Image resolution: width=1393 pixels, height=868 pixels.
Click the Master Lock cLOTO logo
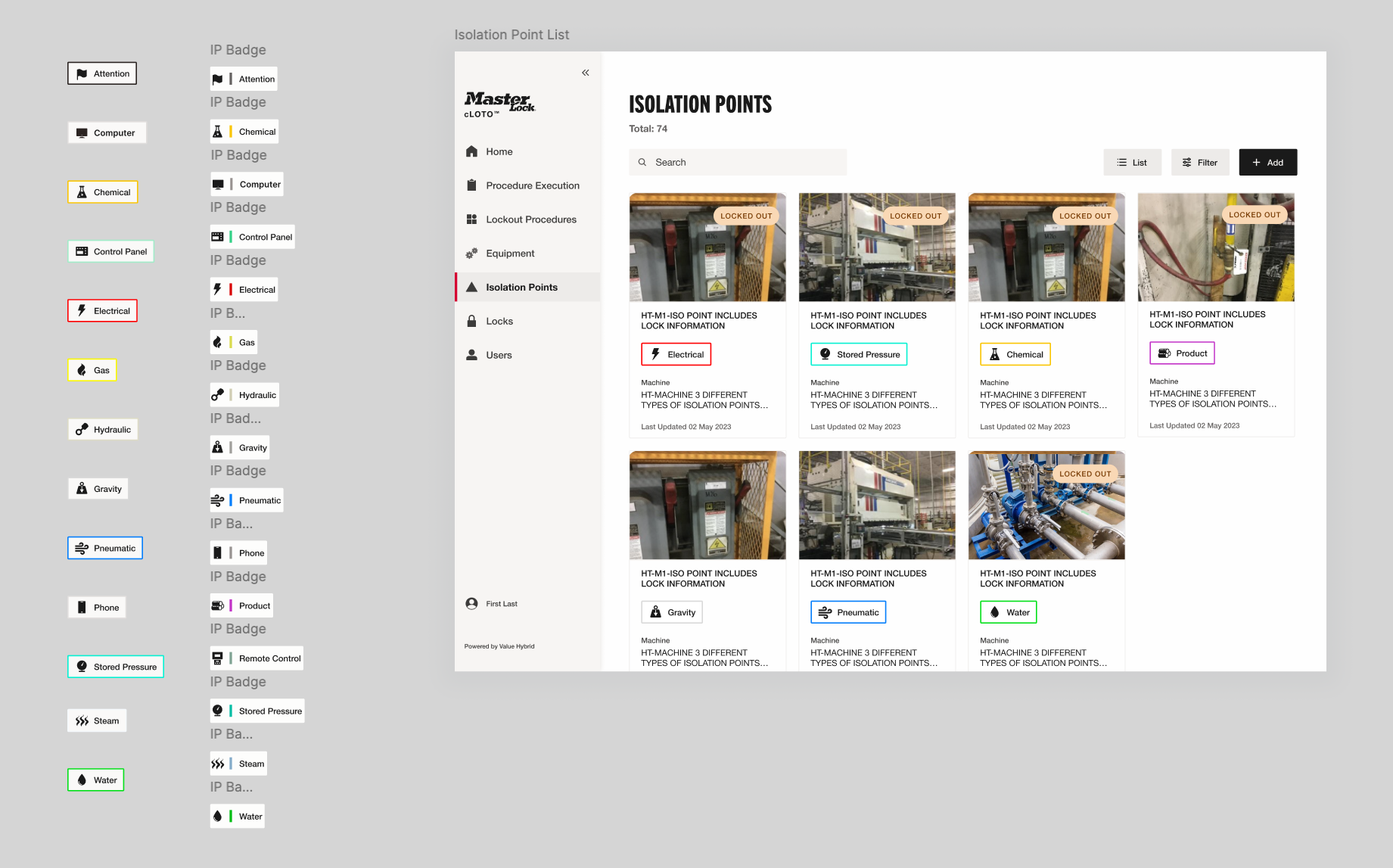point(499,105)
